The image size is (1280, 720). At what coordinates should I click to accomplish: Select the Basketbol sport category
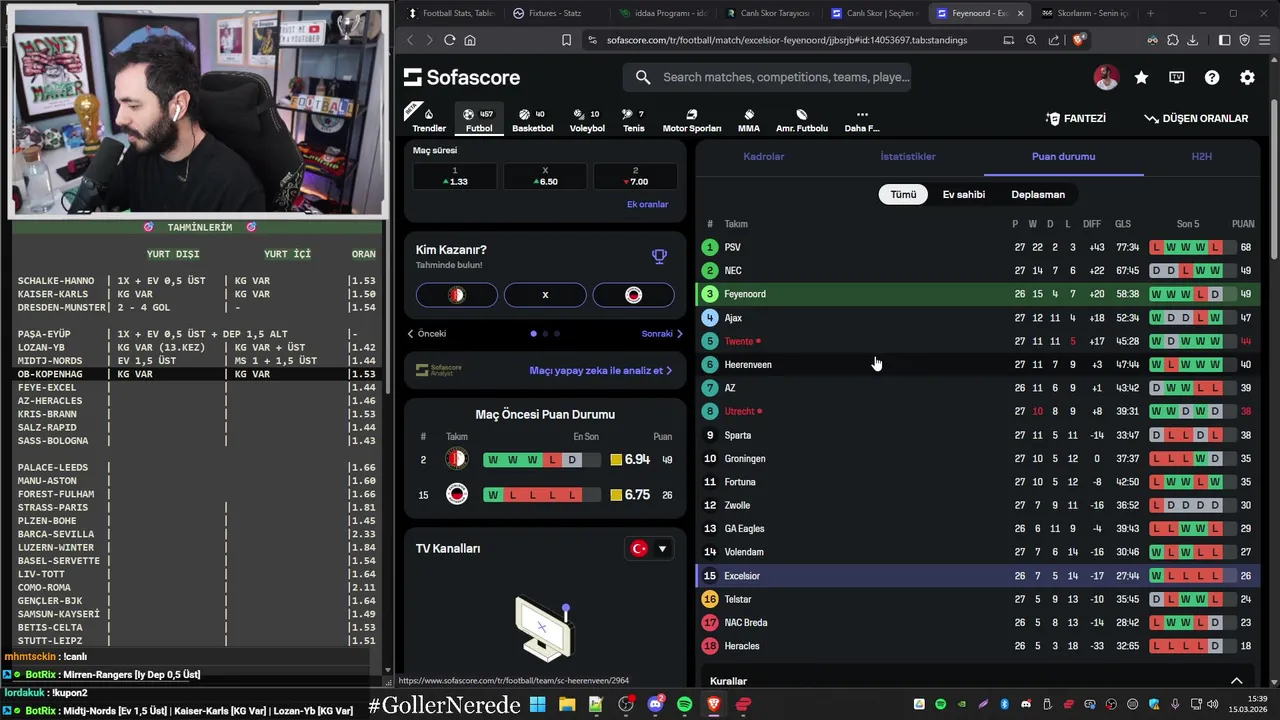(532, 120)
